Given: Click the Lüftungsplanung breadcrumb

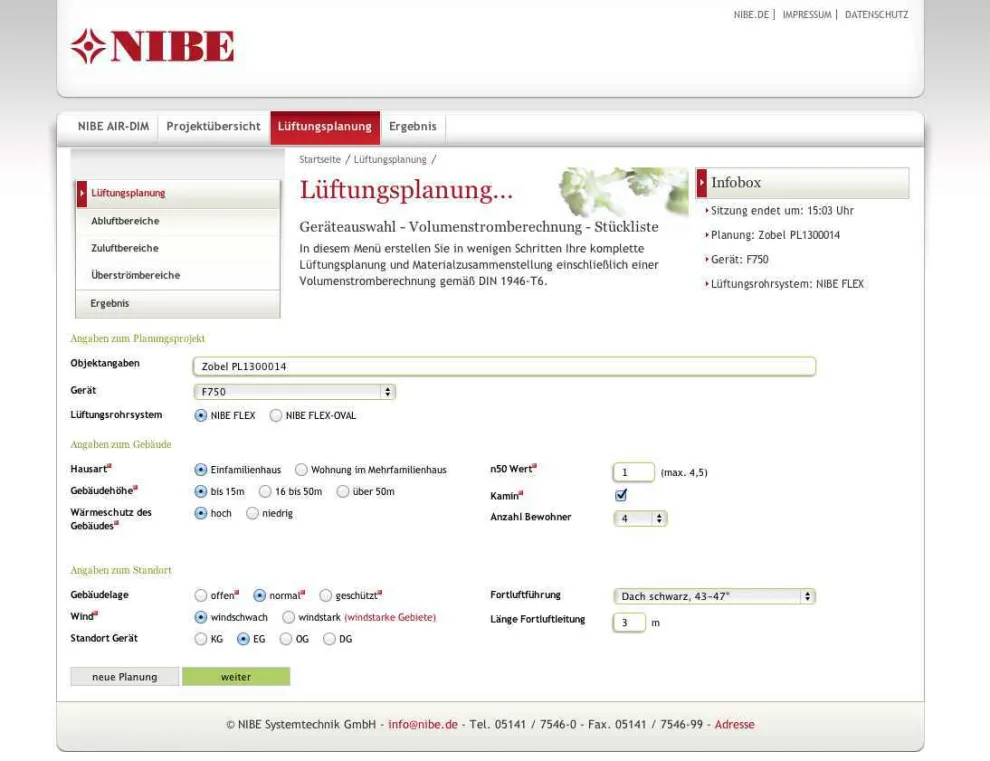Looking at the screenshot, I should pyautogui.click(x=390, y=160).
